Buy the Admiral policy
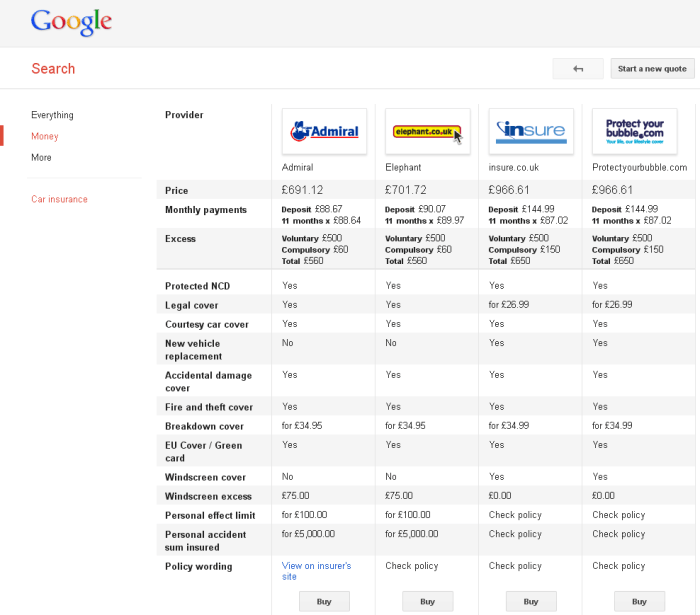 (324, 601)
